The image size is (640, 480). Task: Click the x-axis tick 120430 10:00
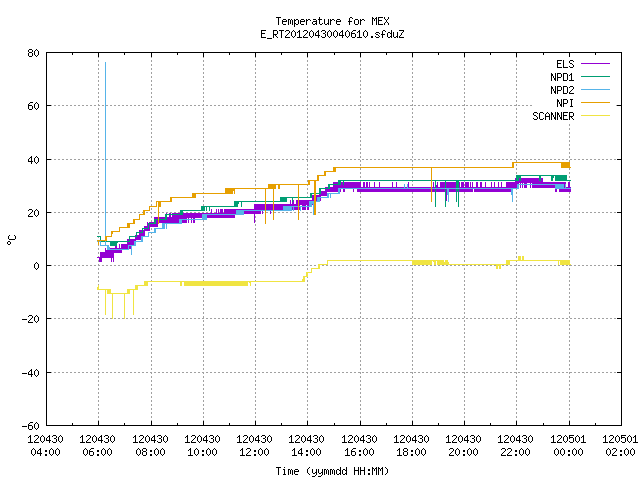pos(202,446)
